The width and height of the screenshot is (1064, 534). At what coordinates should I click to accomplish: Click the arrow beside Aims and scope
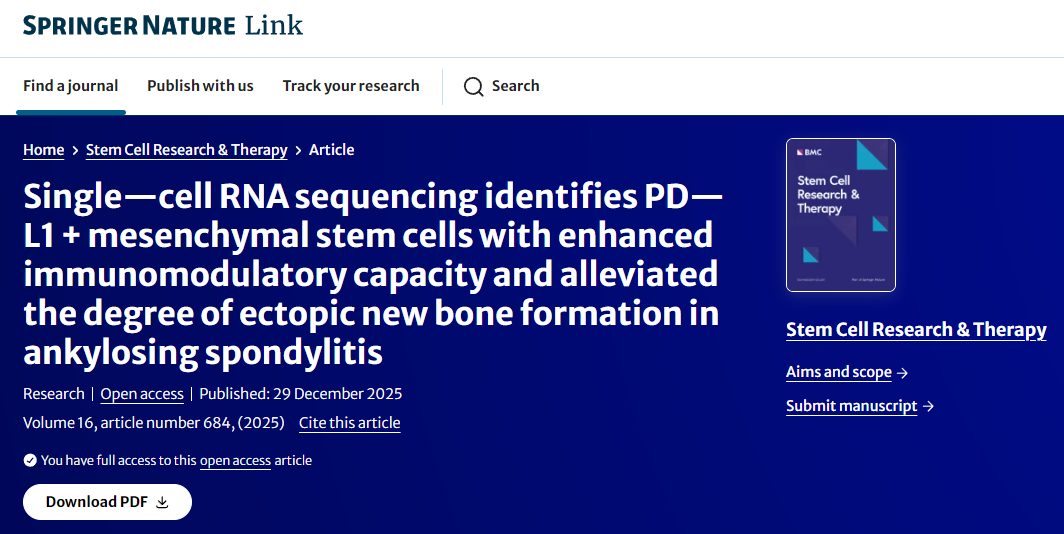pos(902,373)
